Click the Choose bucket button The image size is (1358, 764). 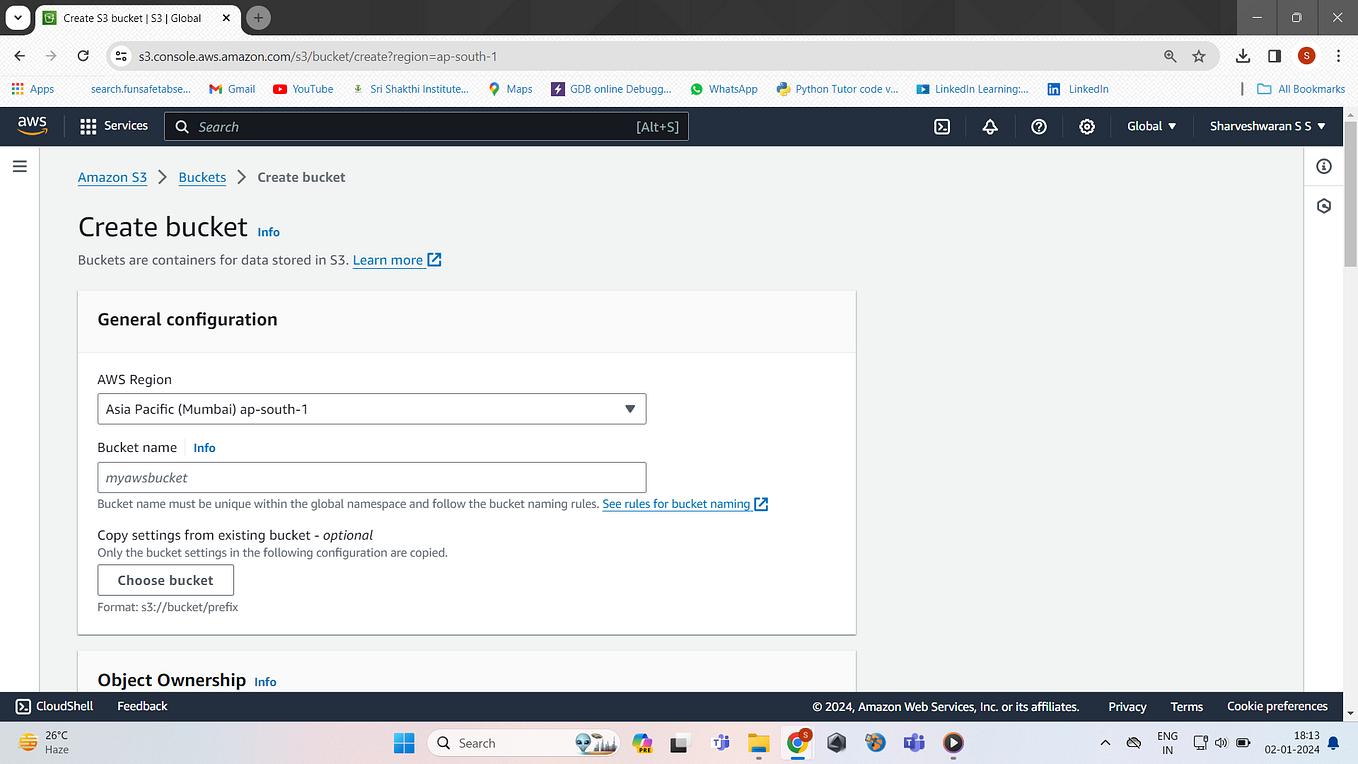(x=165, y=580)
